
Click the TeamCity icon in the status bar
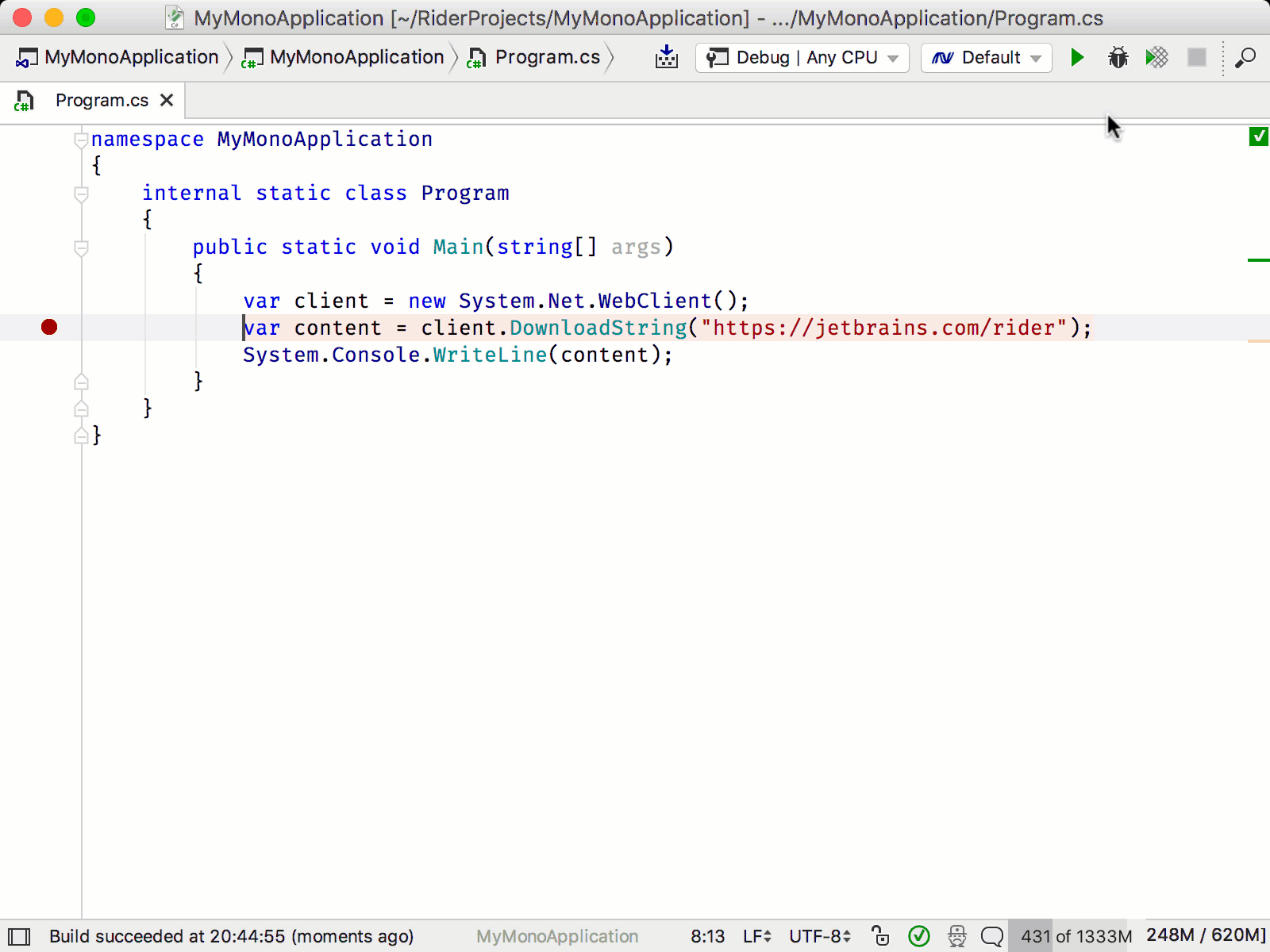click(x=956, y=936)
